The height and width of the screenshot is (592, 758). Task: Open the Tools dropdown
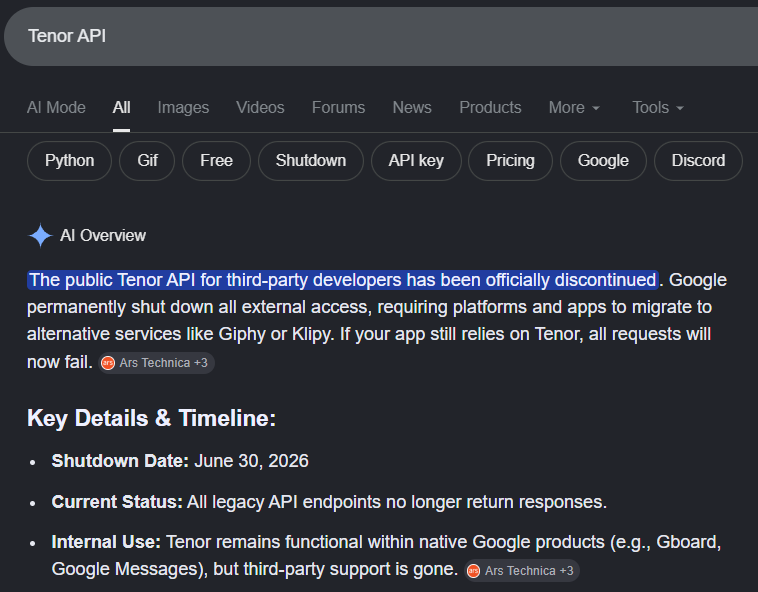[x=658, y=107]
